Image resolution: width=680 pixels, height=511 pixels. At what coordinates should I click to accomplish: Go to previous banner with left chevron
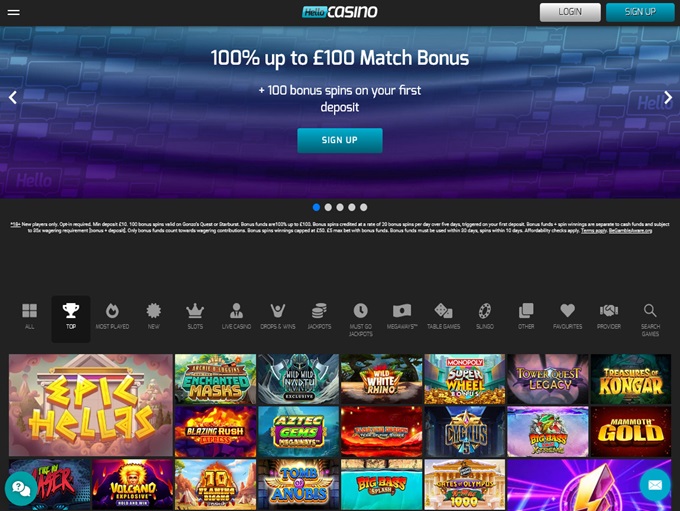13,98
